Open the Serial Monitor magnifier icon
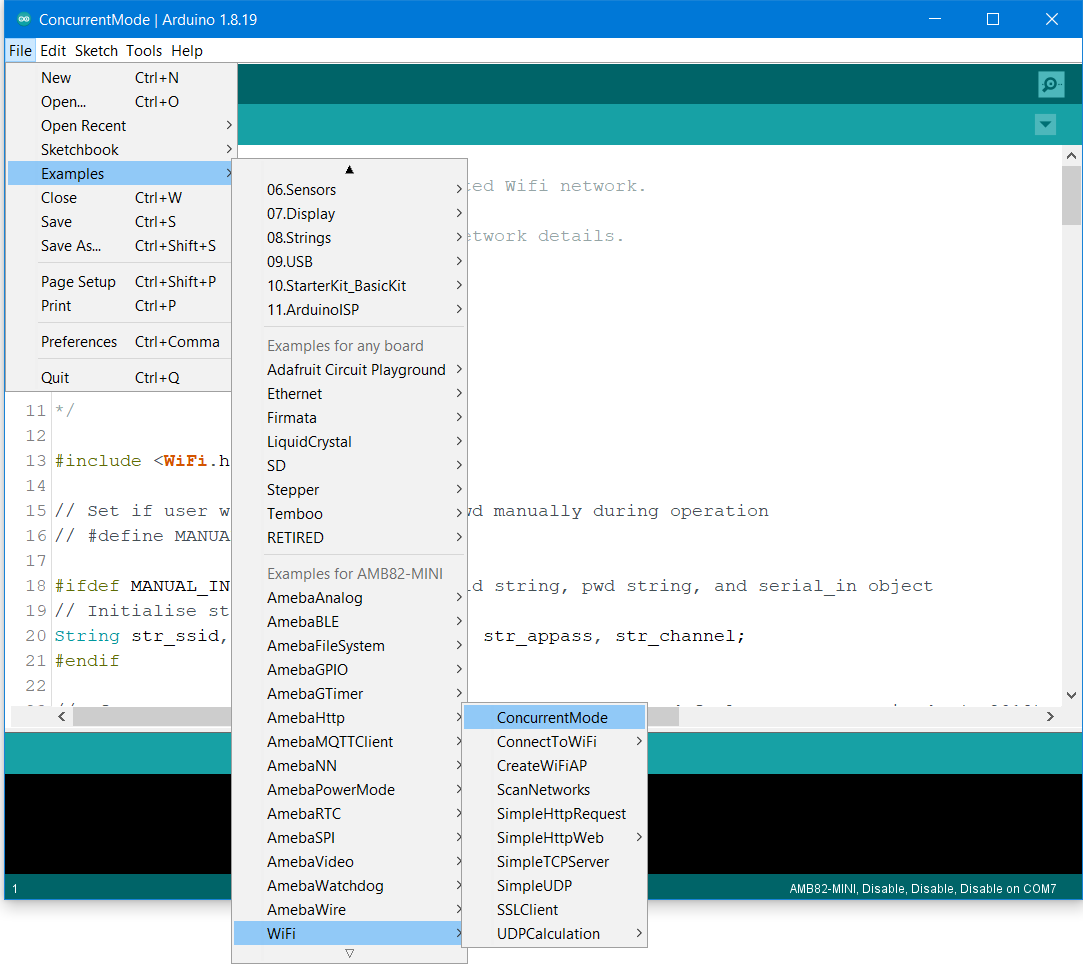 pos(1050,85)
